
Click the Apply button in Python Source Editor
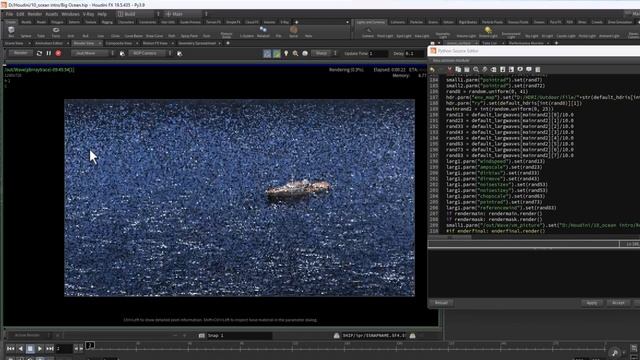pos(592,303)
